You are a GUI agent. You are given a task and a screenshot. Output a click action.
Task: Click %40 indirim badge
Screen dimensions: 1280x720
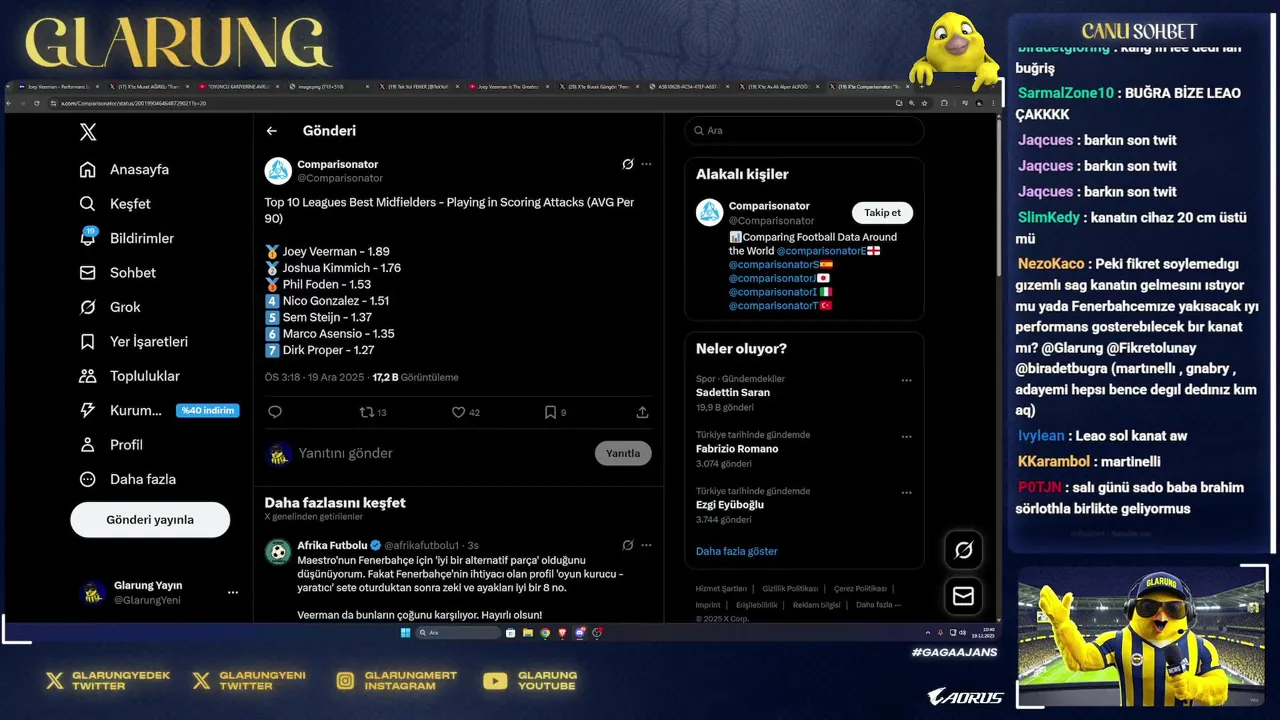[207, 410]
